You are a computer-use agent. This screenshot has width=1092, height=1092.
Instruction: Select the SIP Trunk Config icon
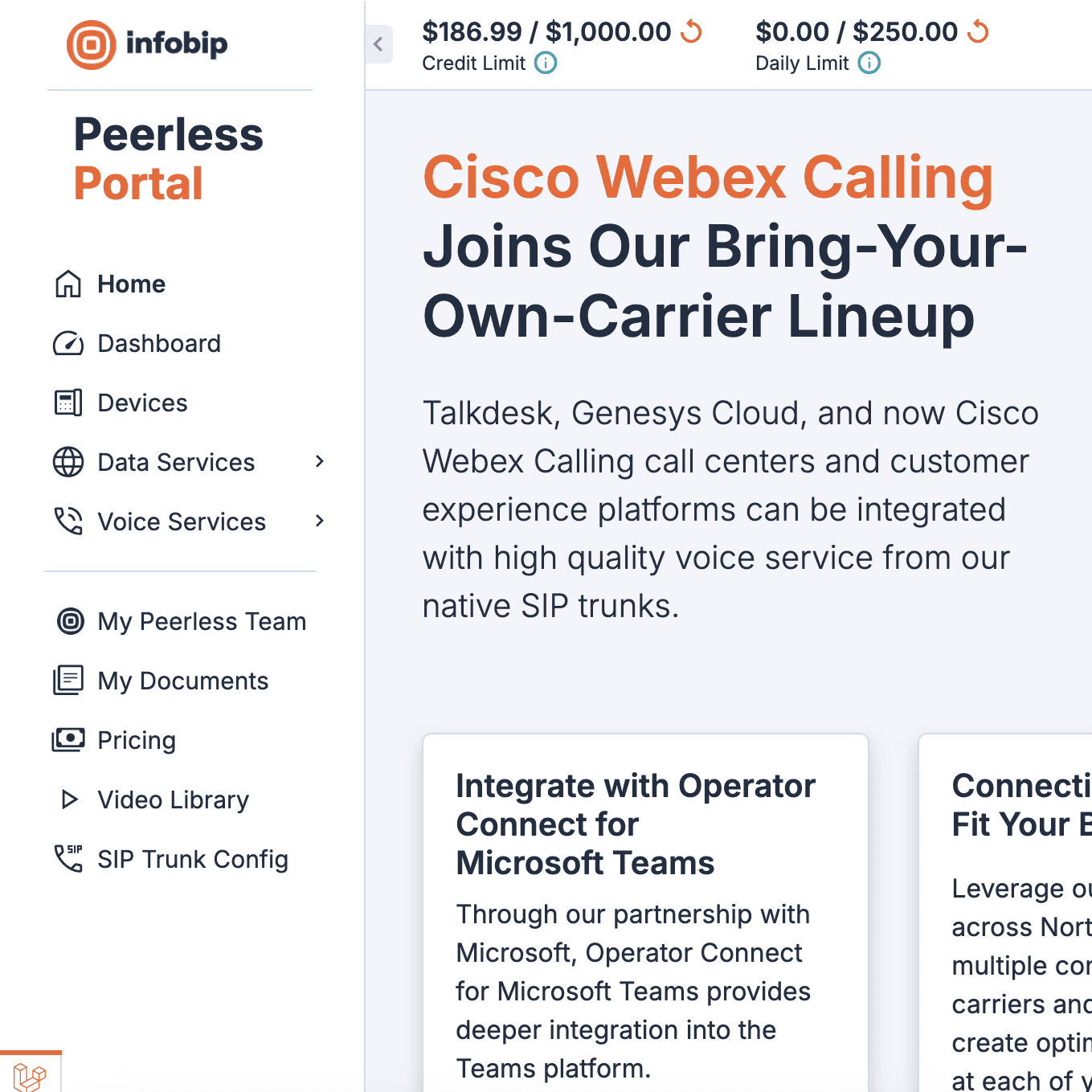[69, 859]
